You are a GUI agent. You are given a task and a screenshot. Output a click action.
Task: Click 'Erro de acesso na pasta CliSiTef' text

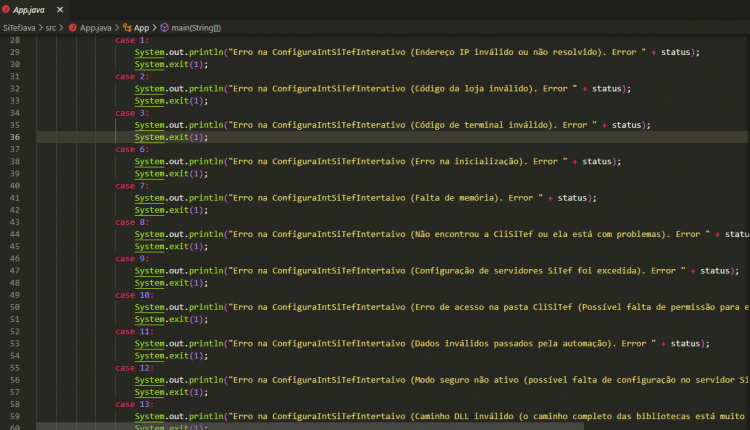pos(493,307)
